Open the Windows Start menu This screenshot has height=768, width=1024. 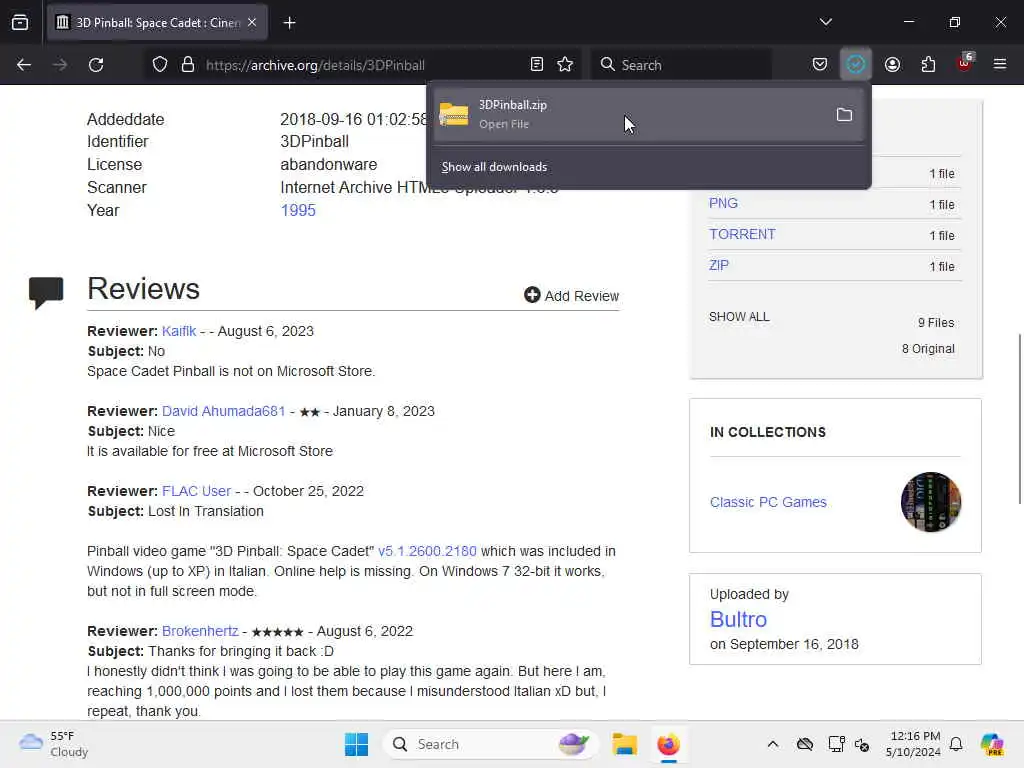[357, 744]
